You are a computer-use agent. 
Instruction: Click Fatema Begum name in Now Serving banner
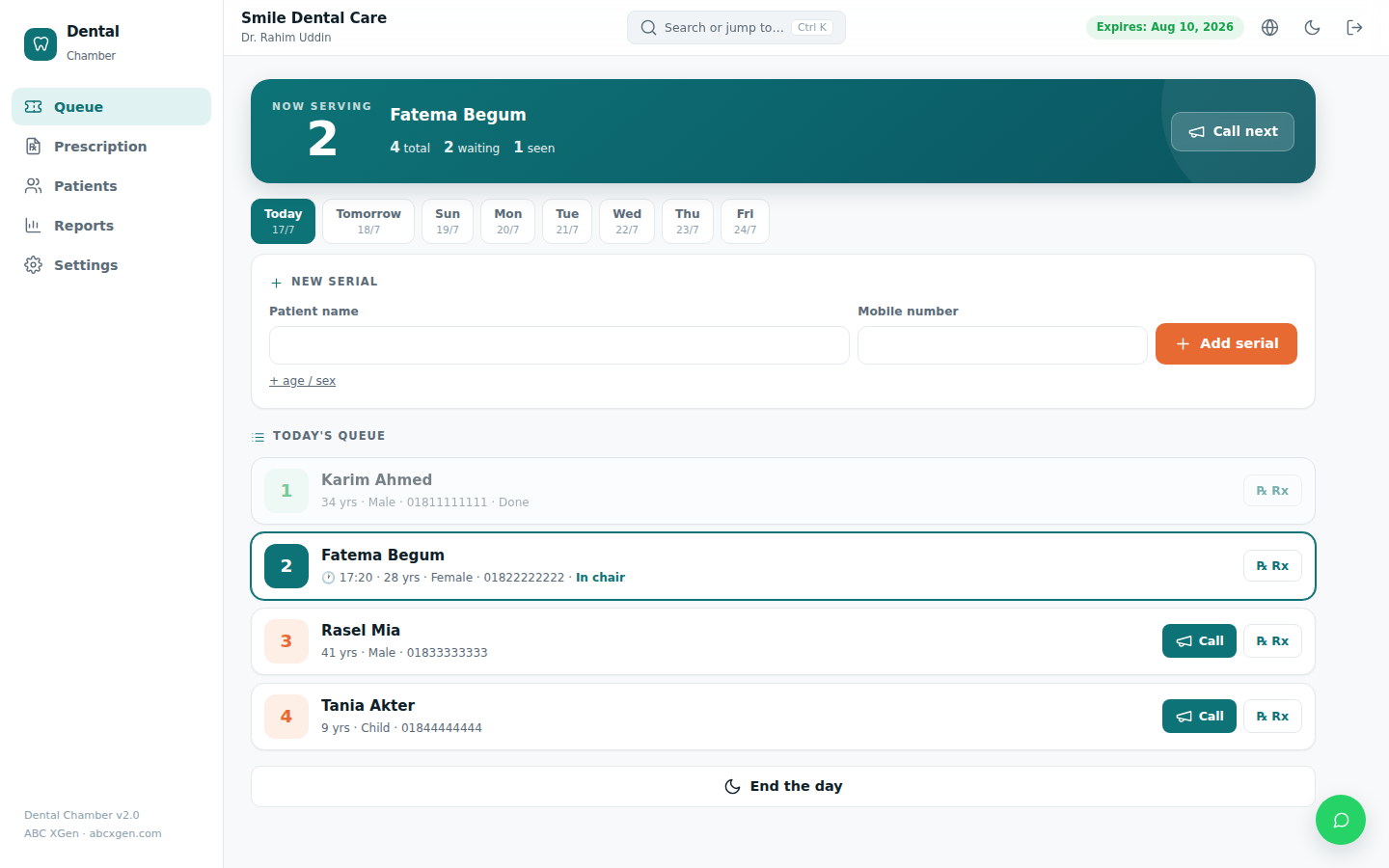(x=458, y=115)
